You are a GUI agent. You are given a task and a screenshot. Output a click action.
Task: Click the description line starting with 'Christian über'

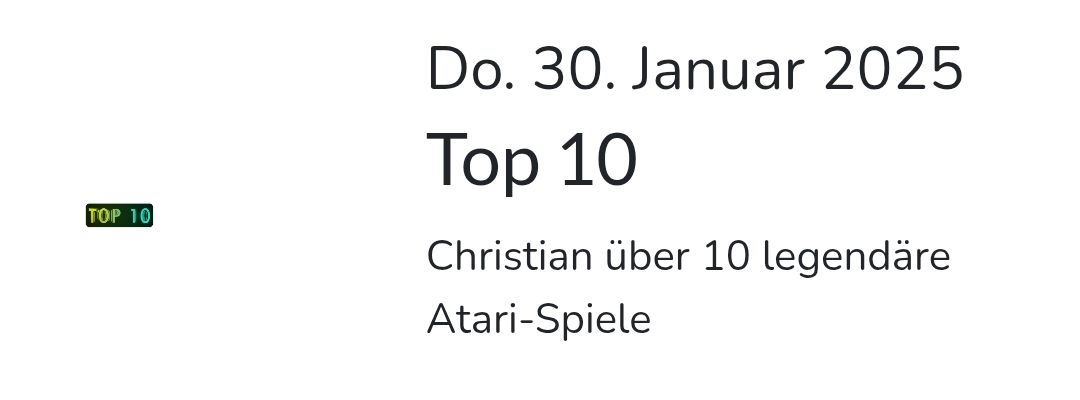coord(688,257)
